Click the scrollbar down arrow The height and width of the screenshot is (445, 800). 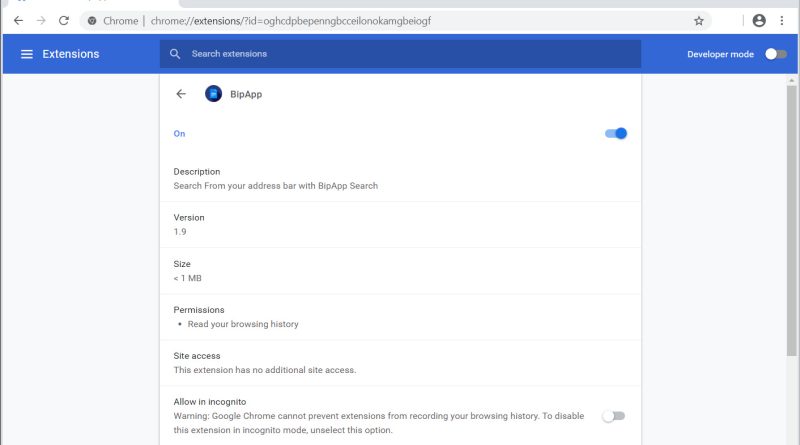click(793, 438)
